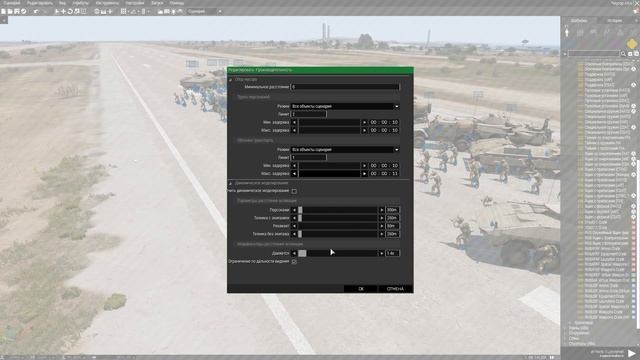The width and height of the screenshot is (640, 360).
Task: Increase the Персонажи slider with right arrow
Action: coord(382,210)
